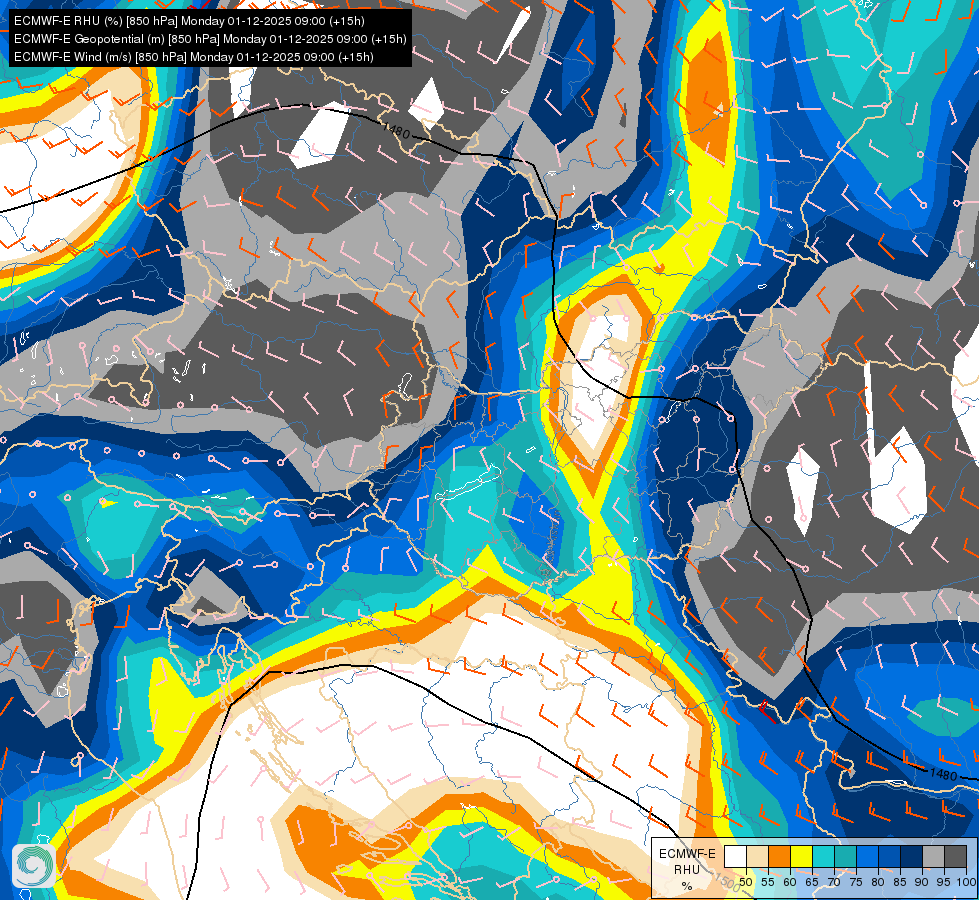The width and height of the screenshot is (979, 900).
Task: Select the bright blue 75–80% legend swatch
Action: [x=867, y=856]
